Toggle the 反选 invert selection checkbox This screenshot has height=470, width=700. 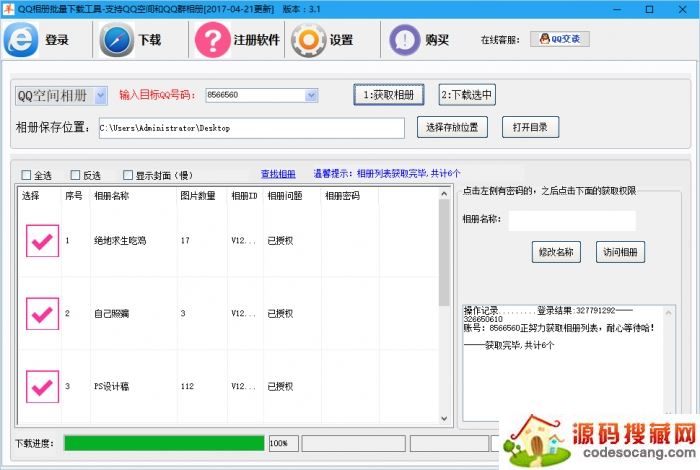75,175
